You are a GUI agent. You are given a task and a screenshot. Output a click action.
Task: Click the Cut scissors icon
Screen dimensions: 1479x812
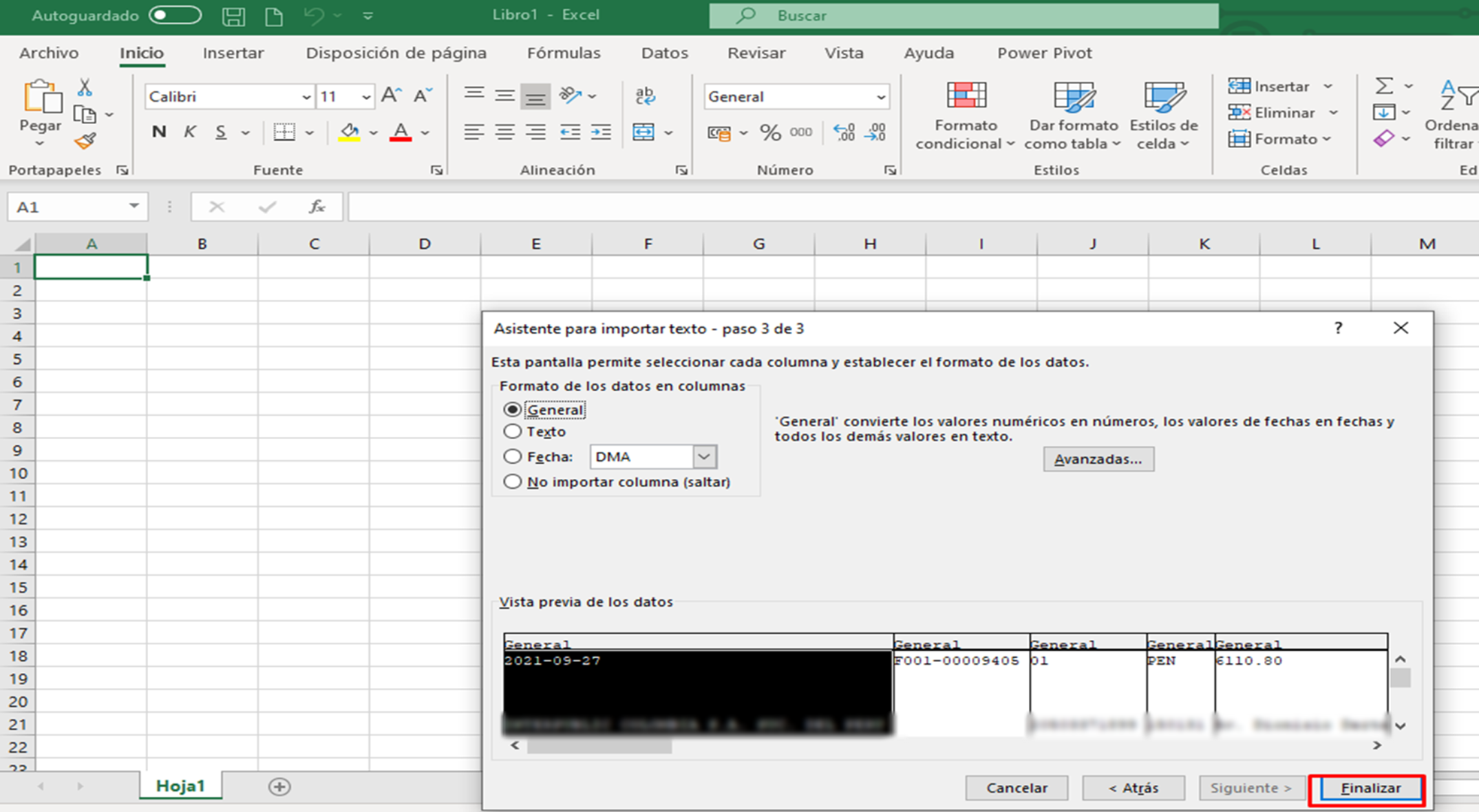(85, 87)
